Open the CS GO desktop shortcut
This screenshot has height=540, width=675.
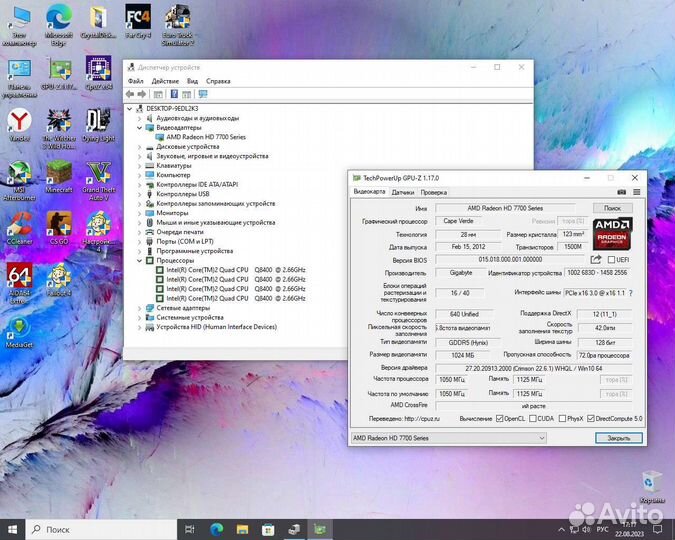point(59,228)
